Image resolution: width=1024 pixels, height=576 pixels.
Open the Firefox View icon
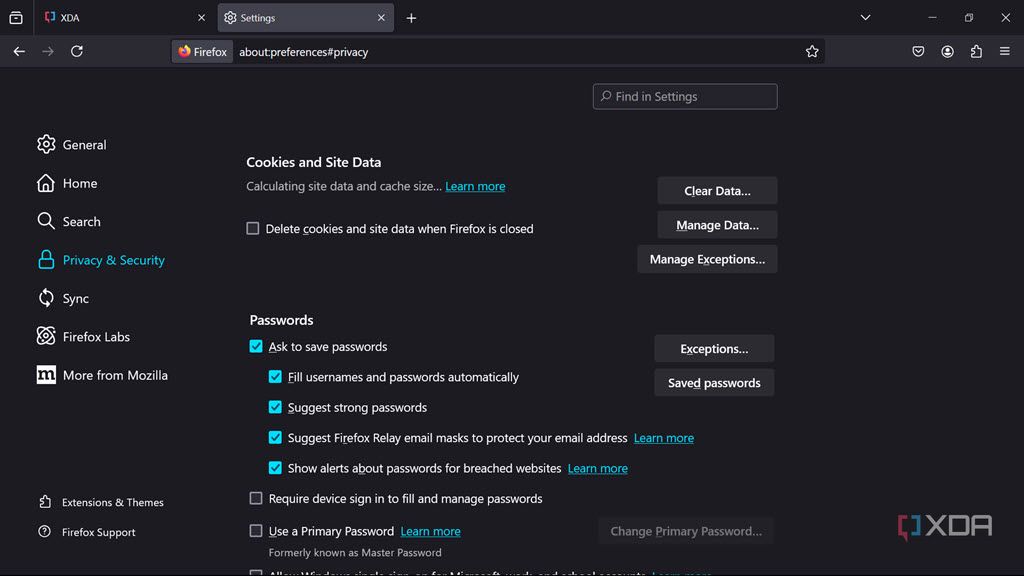click(x=16, y=18)
